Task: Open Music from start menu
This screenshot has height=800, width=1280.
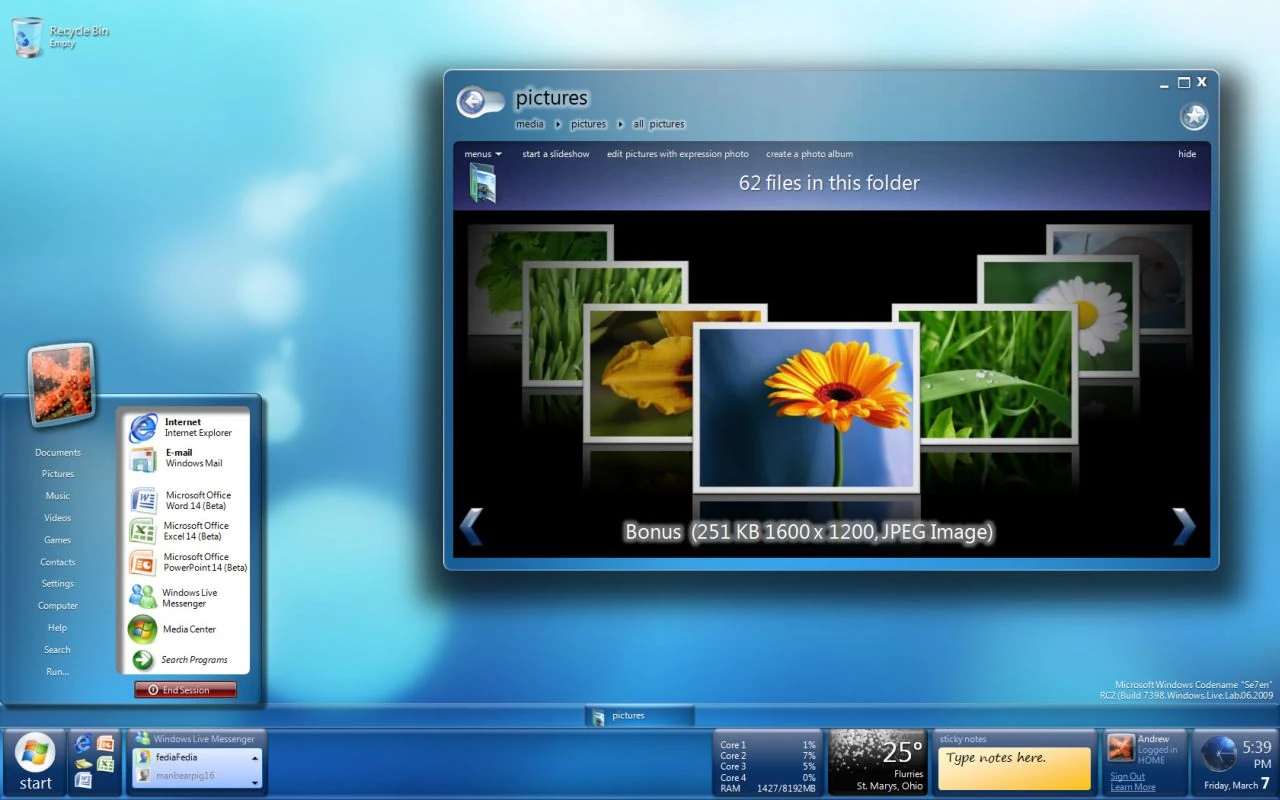Action: pos(58,496)
